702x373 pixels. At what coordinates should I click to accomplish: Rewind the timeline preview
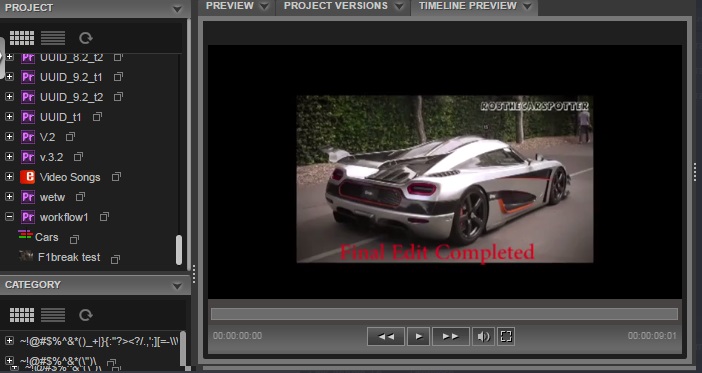coord(386,336)
